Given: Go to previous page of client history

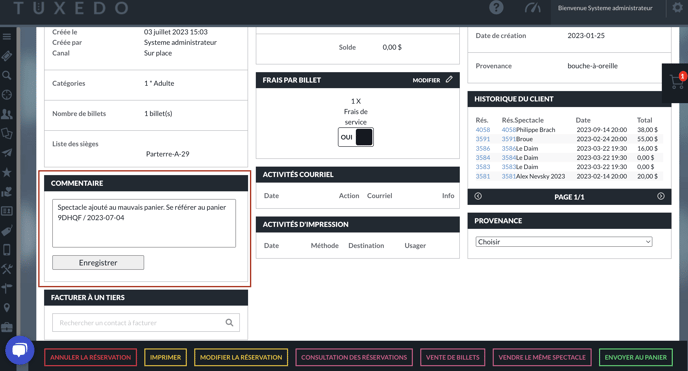Looking at the screenshot, I should point(478,196).
